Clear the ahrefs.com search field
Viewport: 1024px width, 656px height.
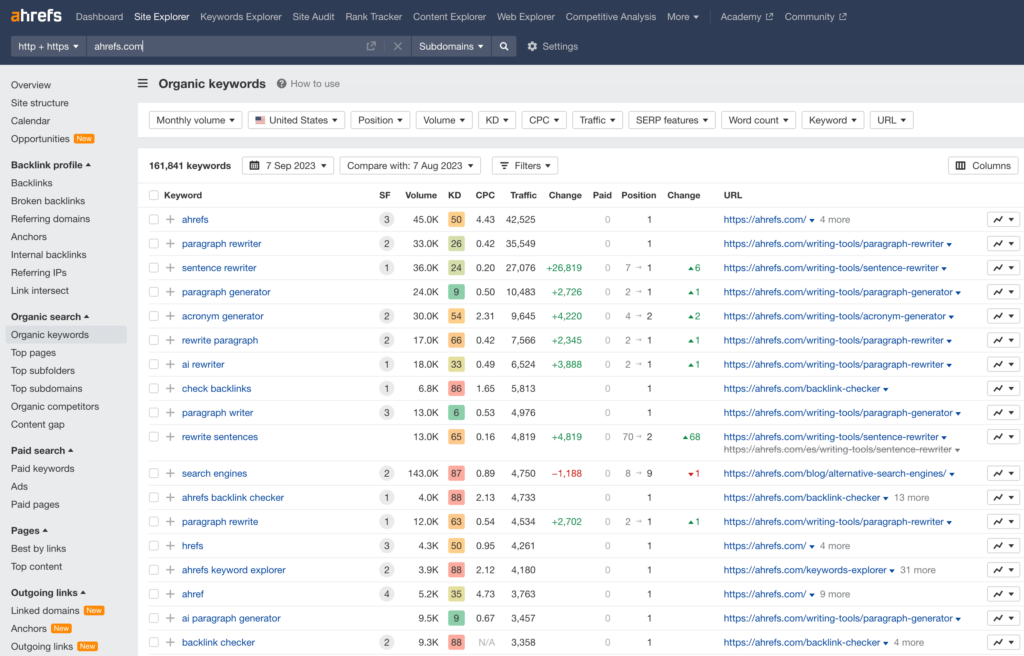click(x=397, y=46)
